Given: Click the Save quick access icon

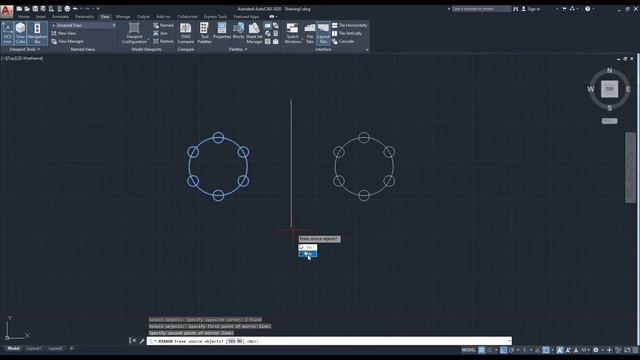Looking at the screenshot, I should coord(35,9).
